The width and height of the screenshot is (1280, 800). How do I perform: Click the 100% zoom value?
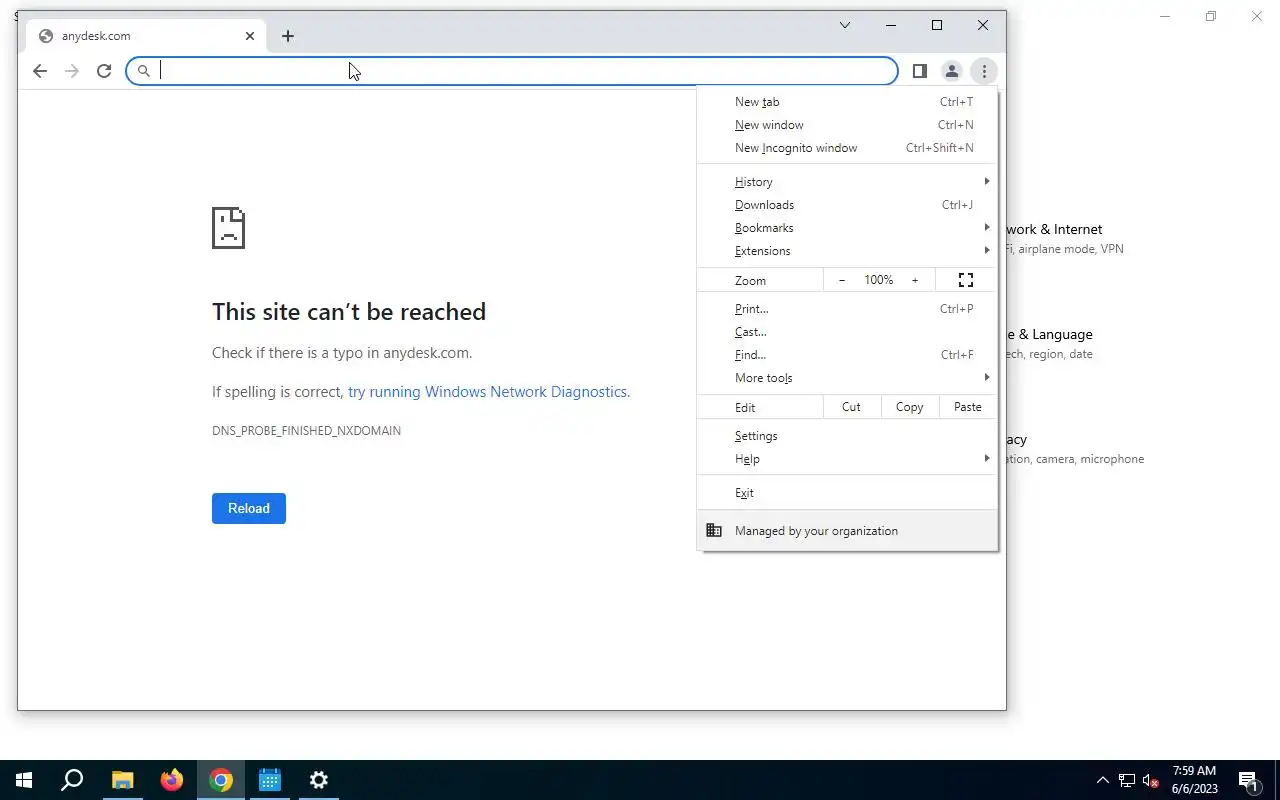pyautogui.click(x=879, y=280)
